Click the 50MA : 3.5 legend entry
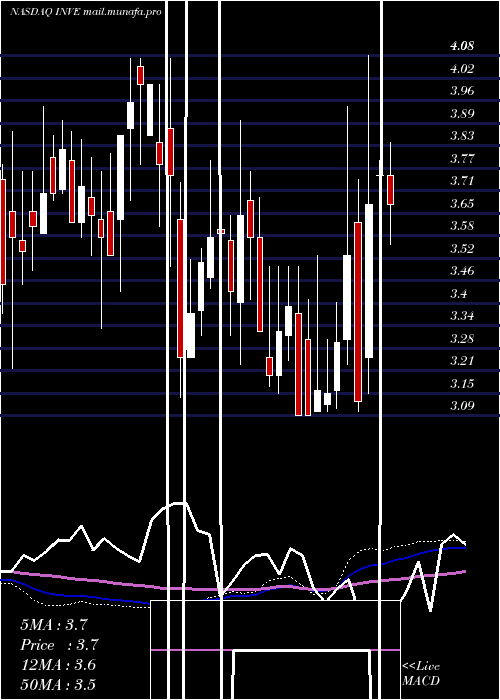The image size is (500, 700). pyautogui.click(x=58, y=685)
